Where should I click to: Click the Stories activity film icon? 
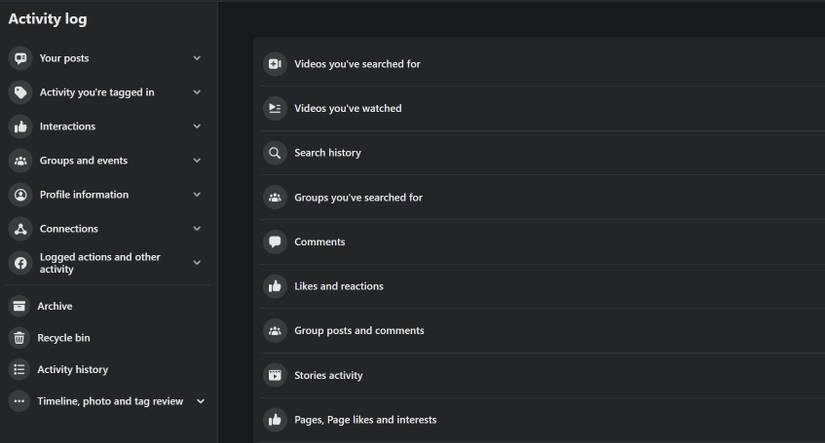(x=275, y=375)
